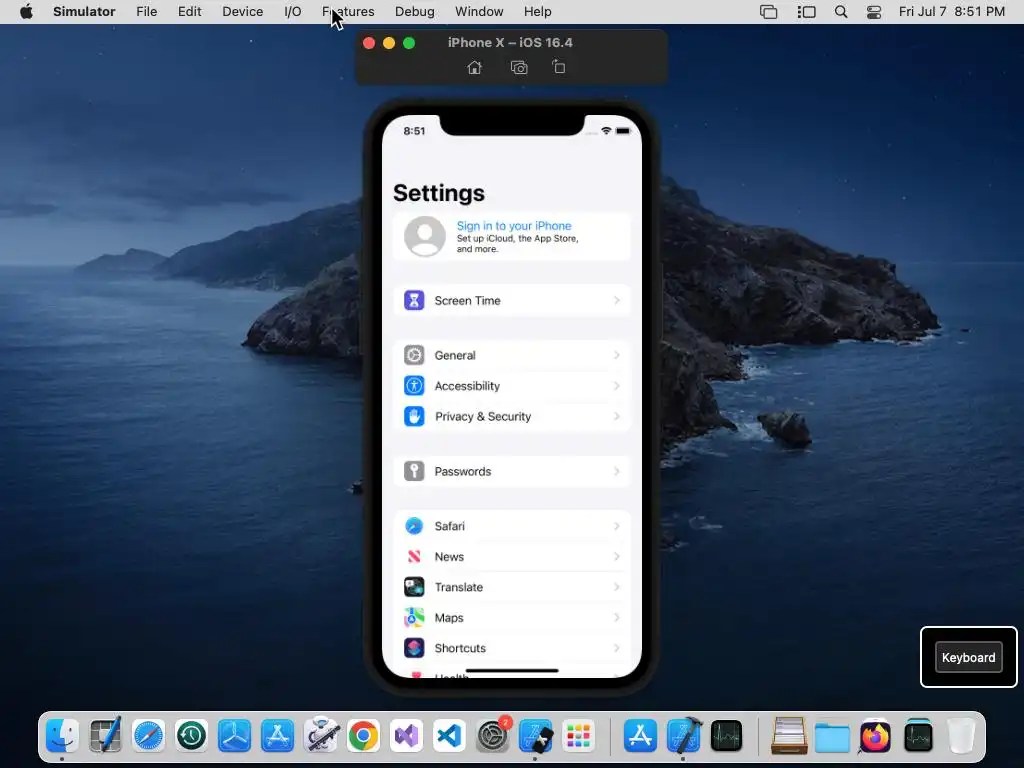Tap the Safari compass icon in Settings

click(414, 526)
